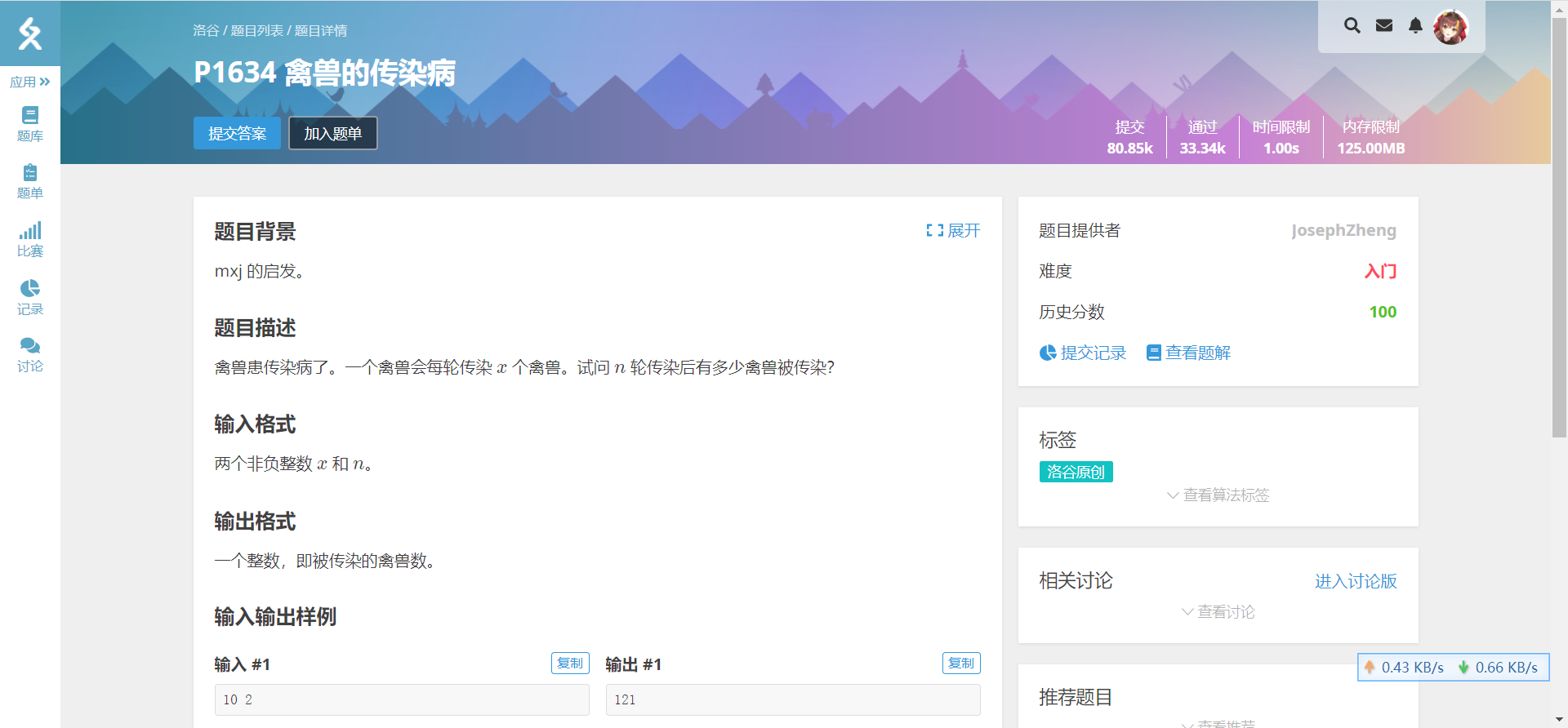Click the user avatar picture

(x=1451, y=27)
